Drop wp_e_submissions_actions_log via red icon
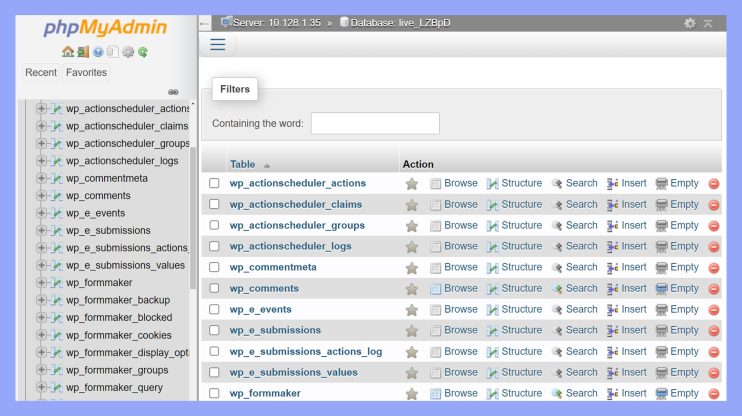Screen dimensions: 742x416 (x=714, y=352)
